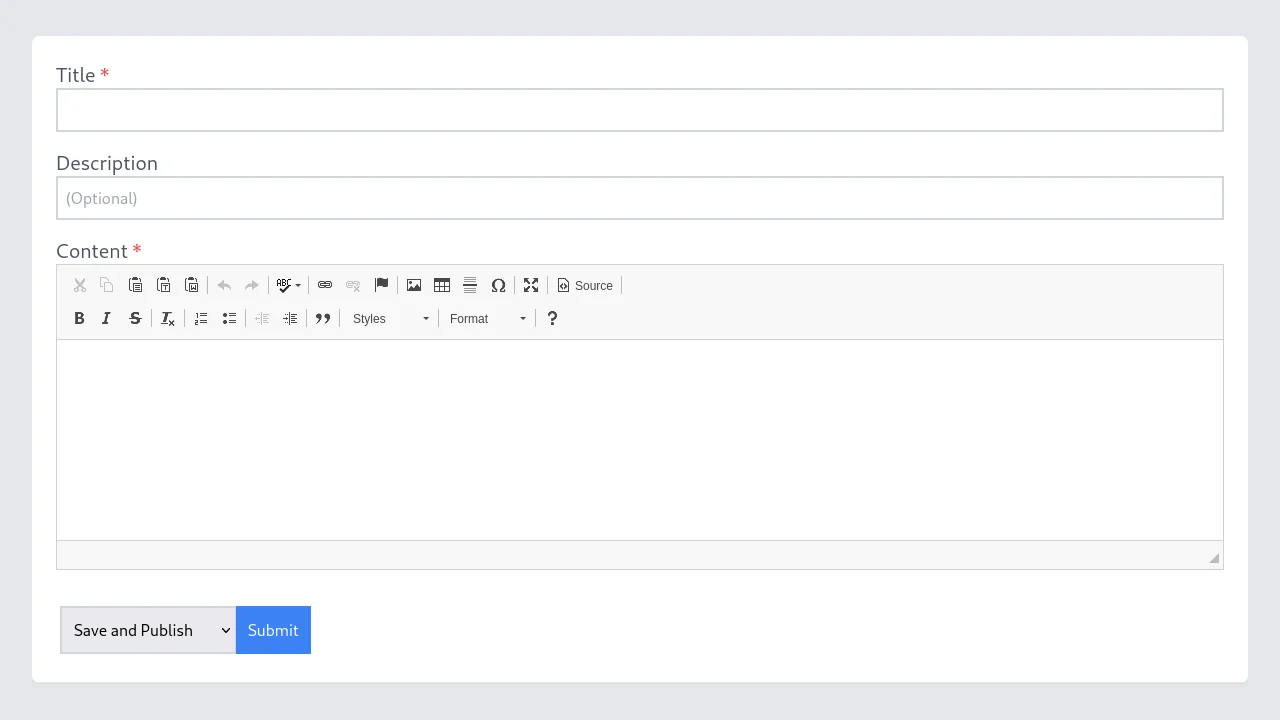Paste from Word
The image size is (1280, 720).
click(192, 285)
